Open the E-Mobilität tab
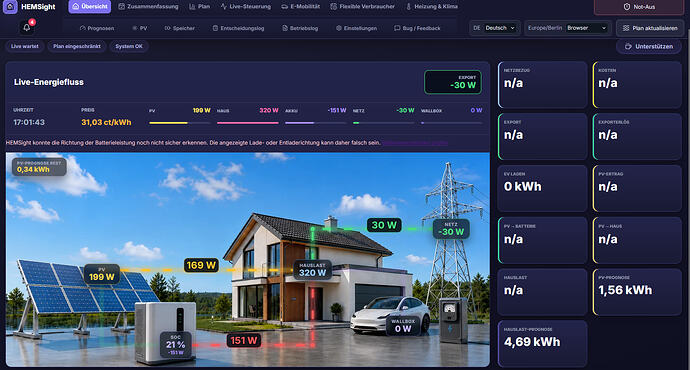The height and width of the screenshot is (370, 690). coord(300,7)
